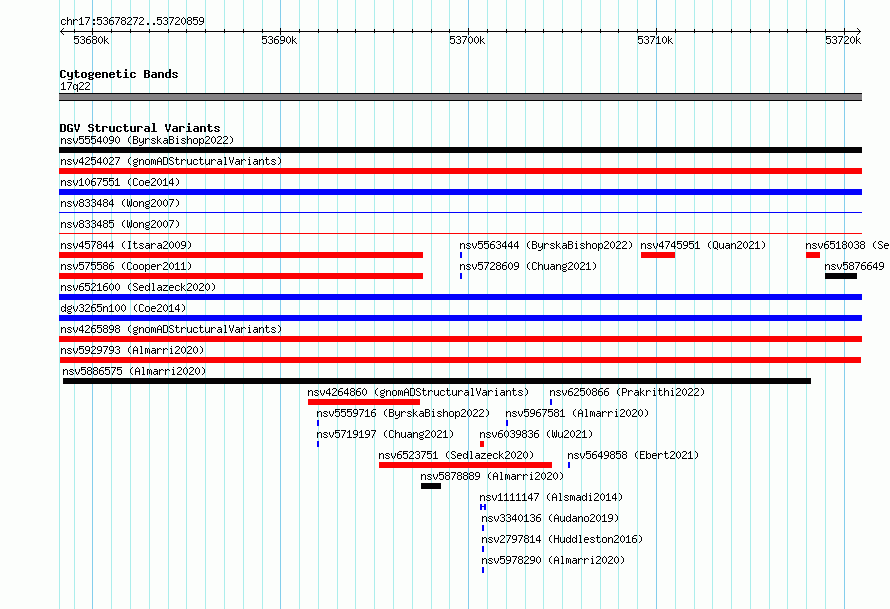Open nsv5719197 (Chuang2021) label
Screen dimensions: 890x609
pos(385,434)
